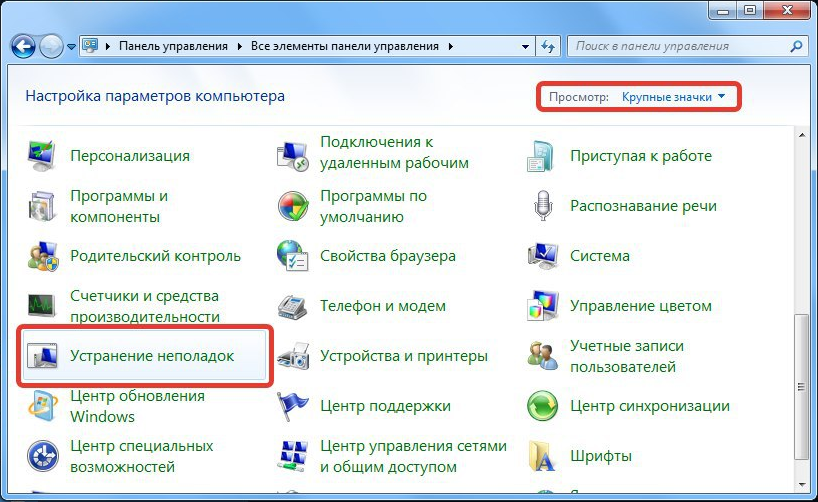This screenshot has height=502, width=818.
Task: Open the Центр синхронизации link
Action: [649, 406]
